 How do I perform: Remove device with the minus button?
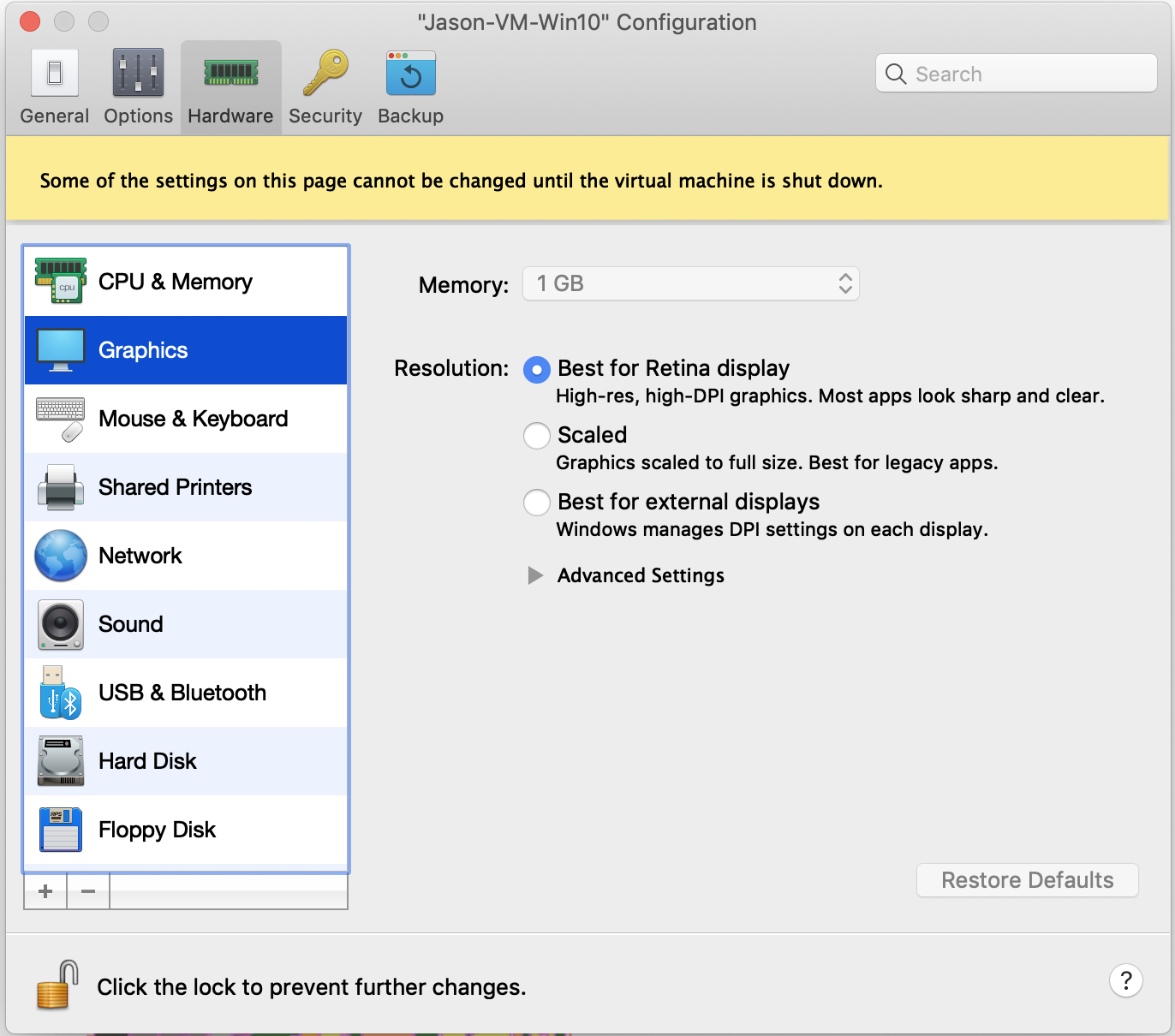pos(88,891)
